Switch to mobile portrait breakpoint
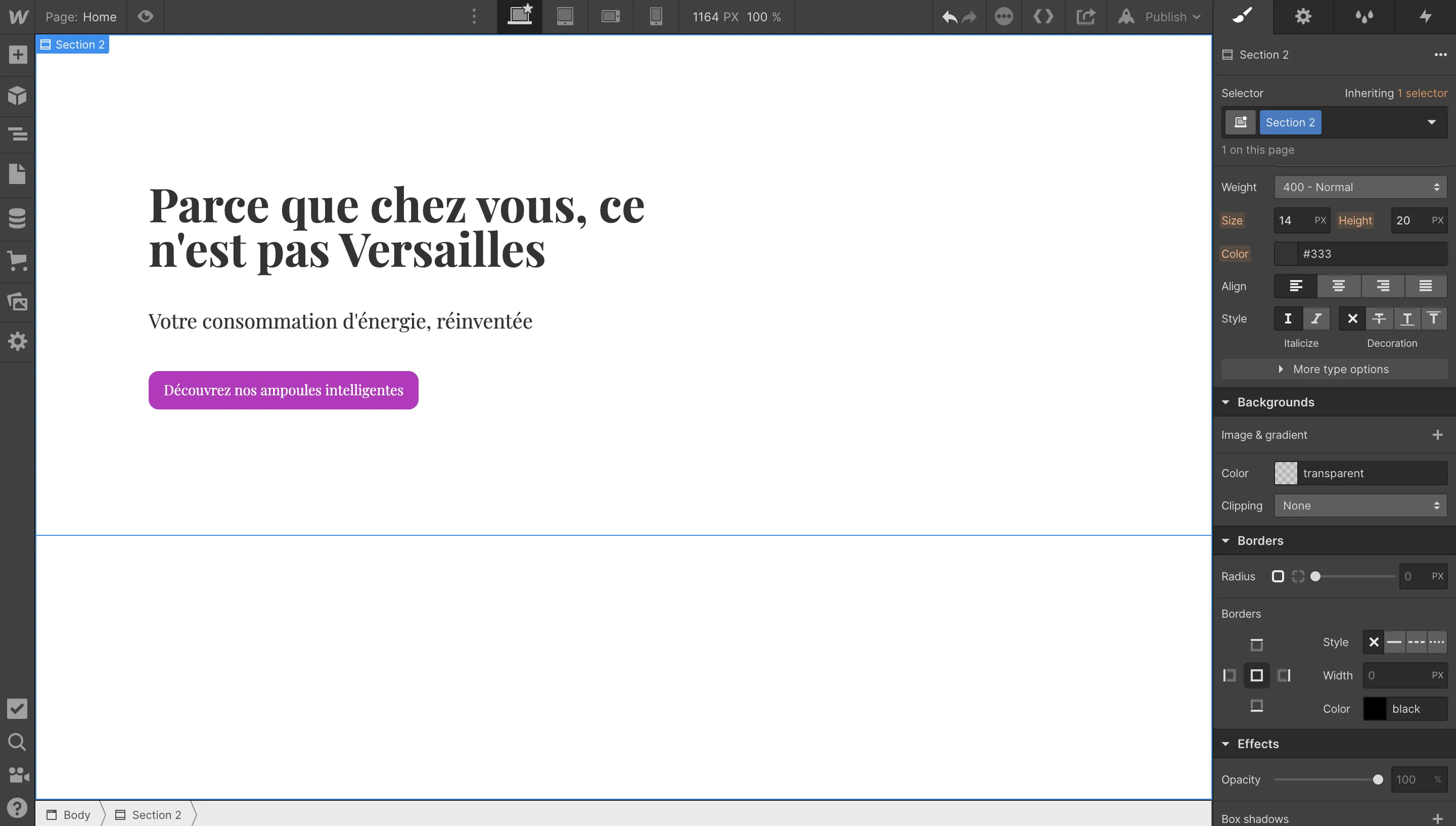 point(656,17)
